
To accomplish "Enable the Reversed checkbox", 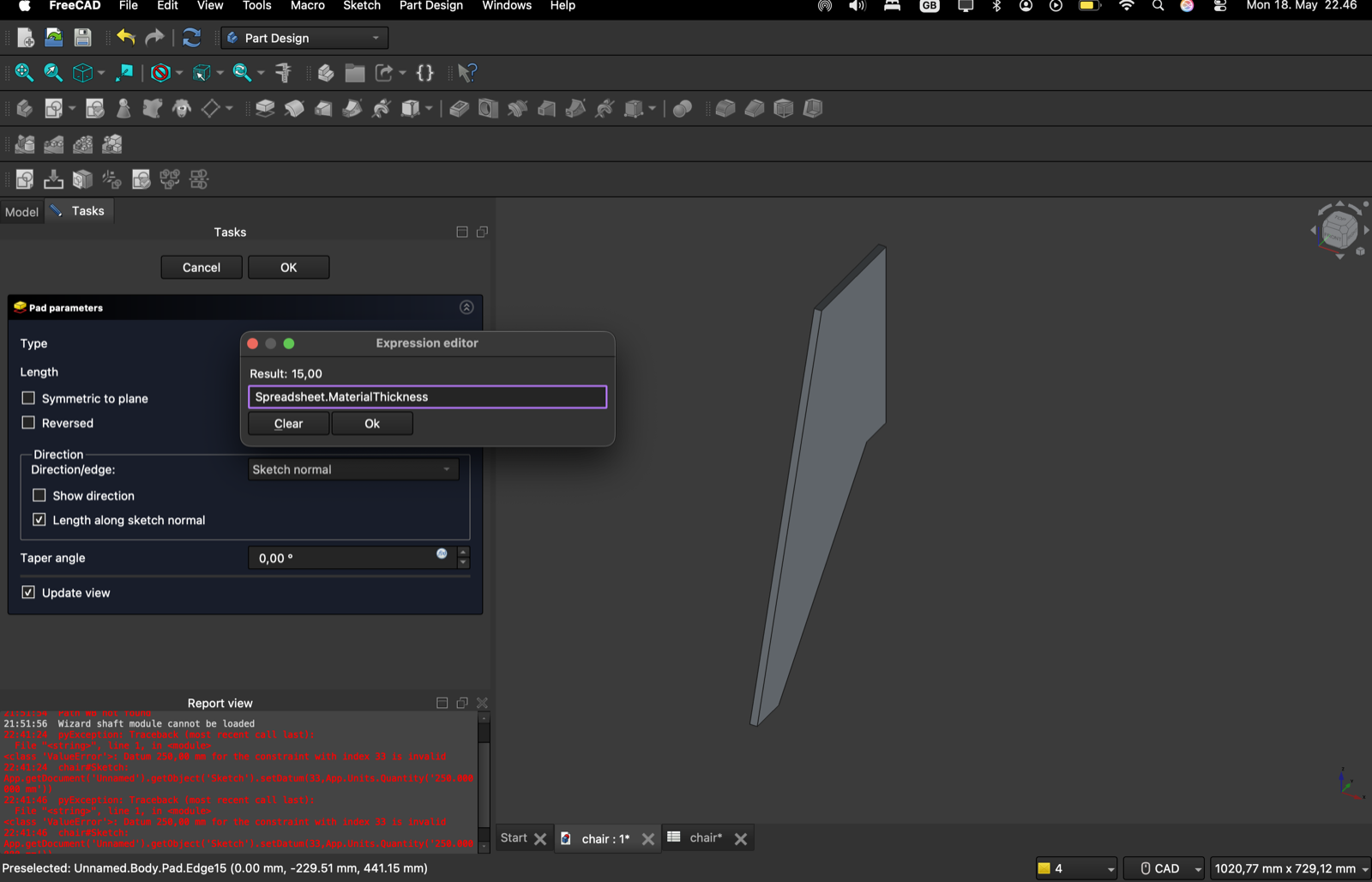I will [28, 423].
